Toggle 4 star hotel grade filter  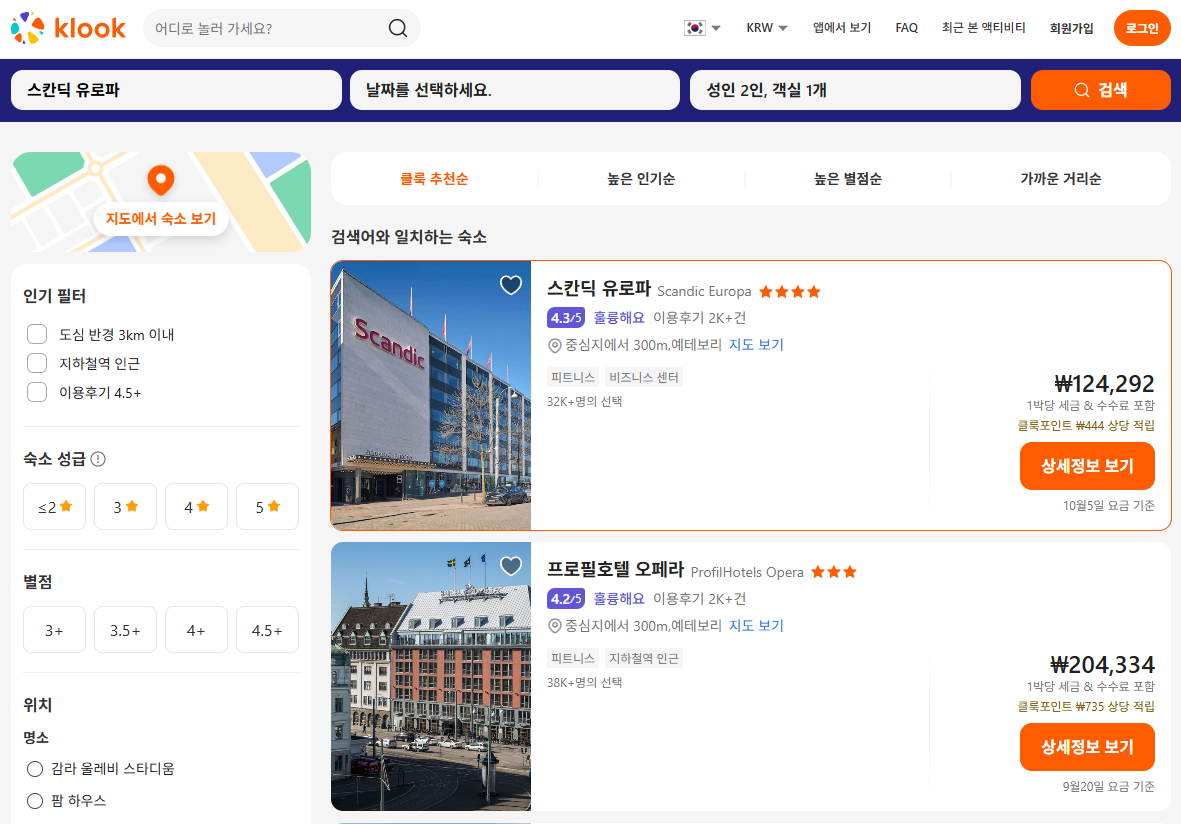click(x=196, y=507)
